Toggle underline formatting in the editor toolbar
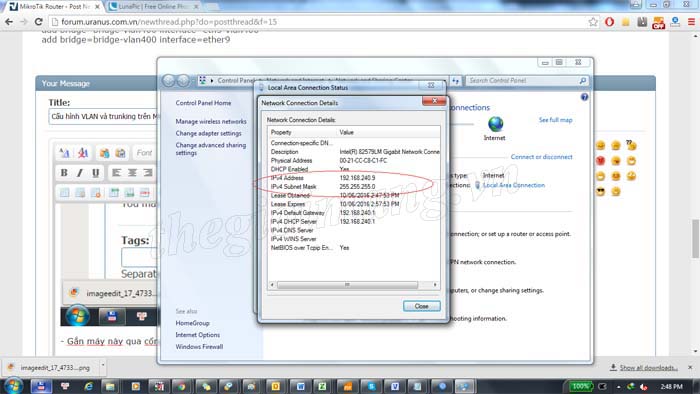This screenshot has height=394, width=700. click(96, 173)
